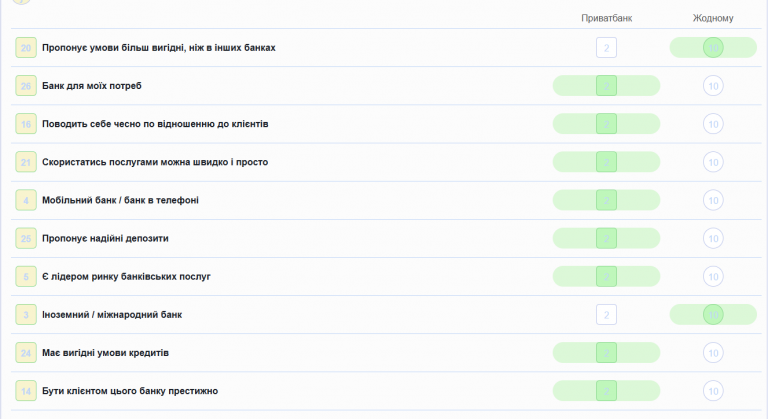Click statement 'Пропонує умови більш вигідні, ніж в інших банках'

tap(159, 48)
